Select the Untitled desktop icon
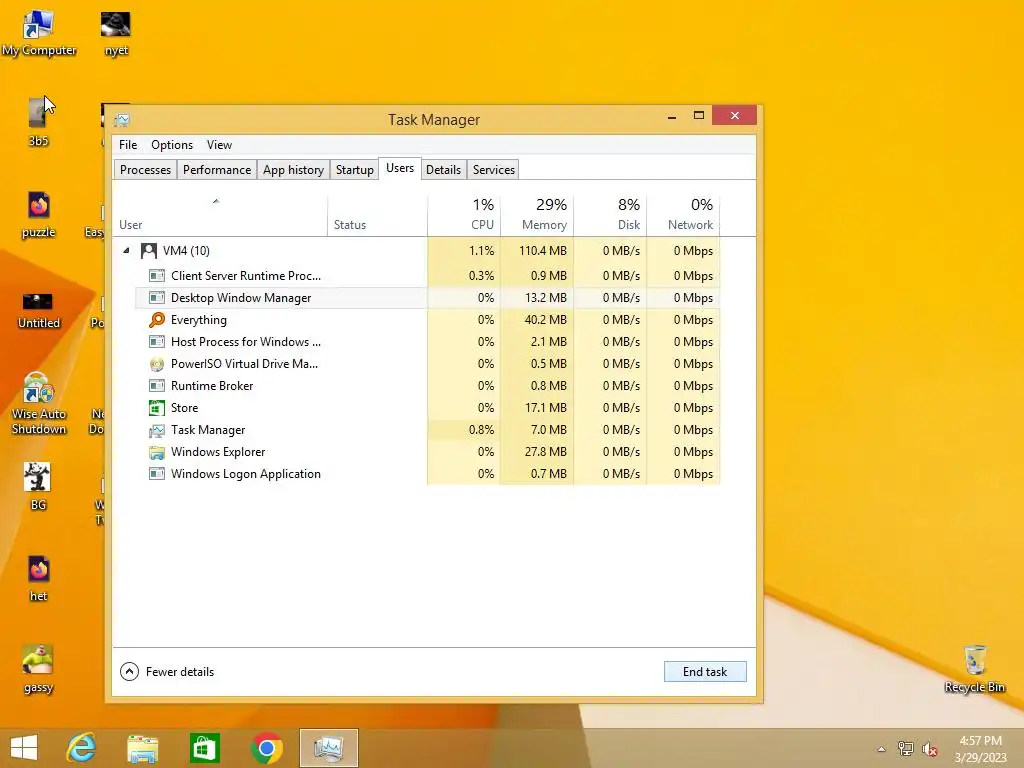1024x768 pixels. pyautogui.click(x=39, y=310)
